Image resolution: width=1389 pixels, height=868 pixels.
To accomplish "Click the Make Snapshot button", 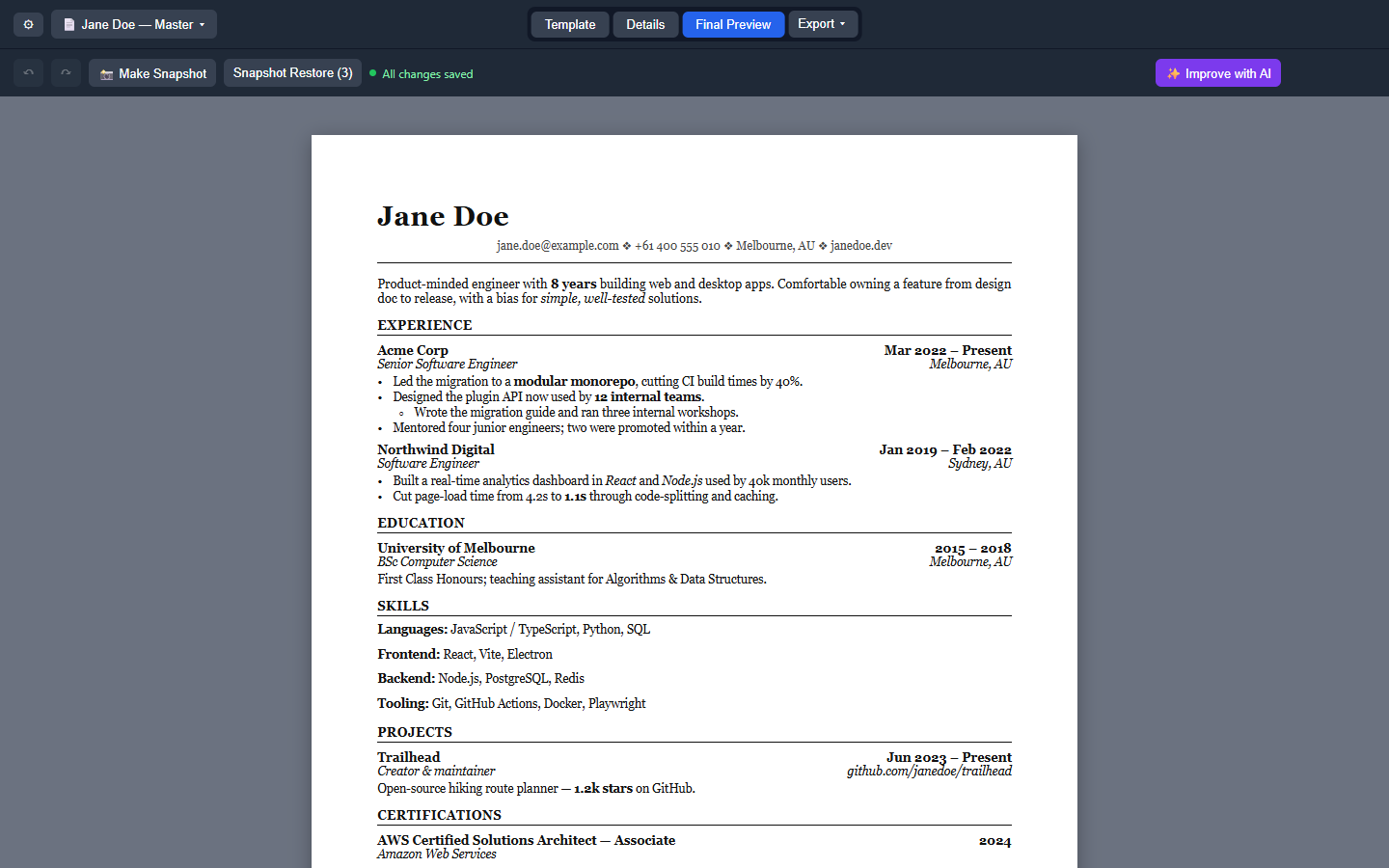I will click(153, 73).
